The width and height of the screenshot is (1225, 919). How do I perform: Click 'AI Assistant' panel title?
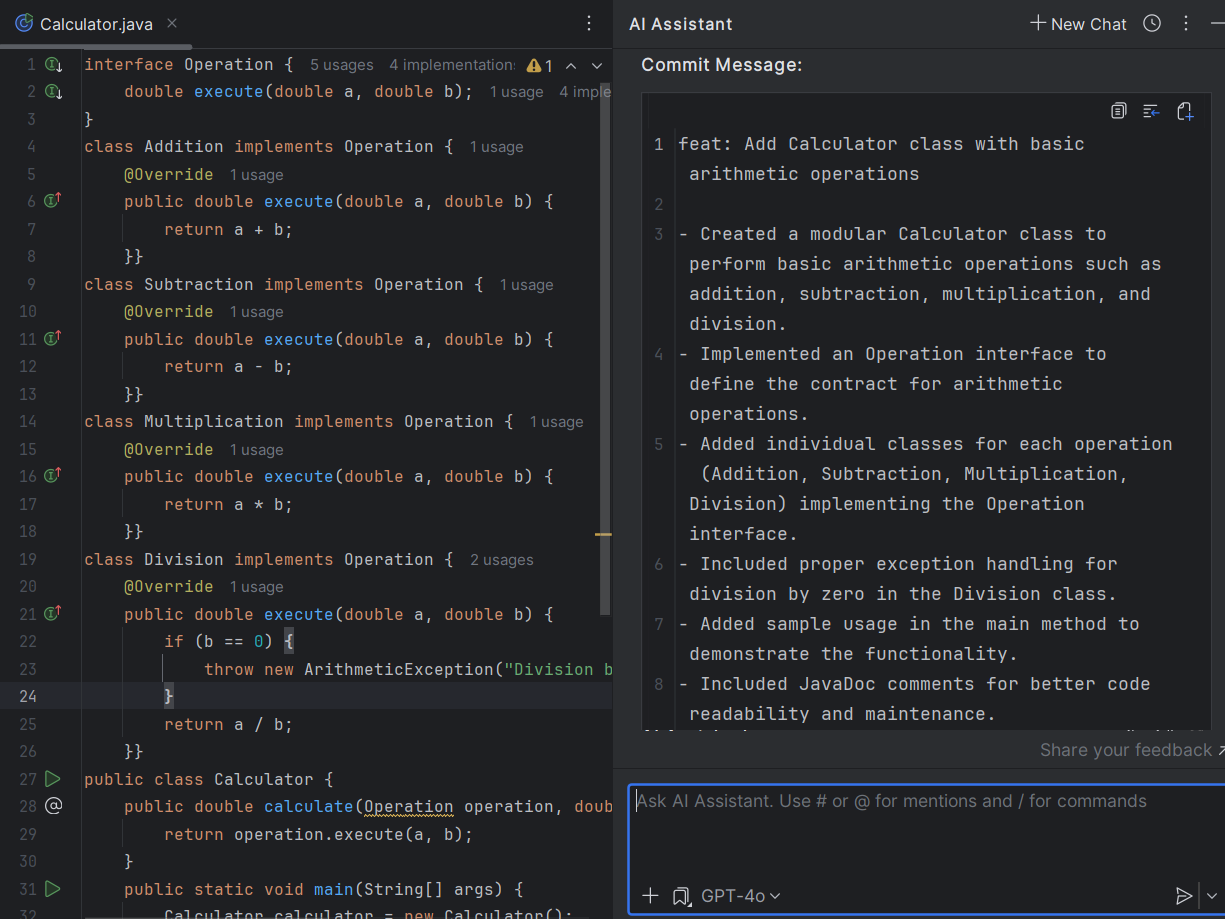pyautogui.click(x=680, y=24)
